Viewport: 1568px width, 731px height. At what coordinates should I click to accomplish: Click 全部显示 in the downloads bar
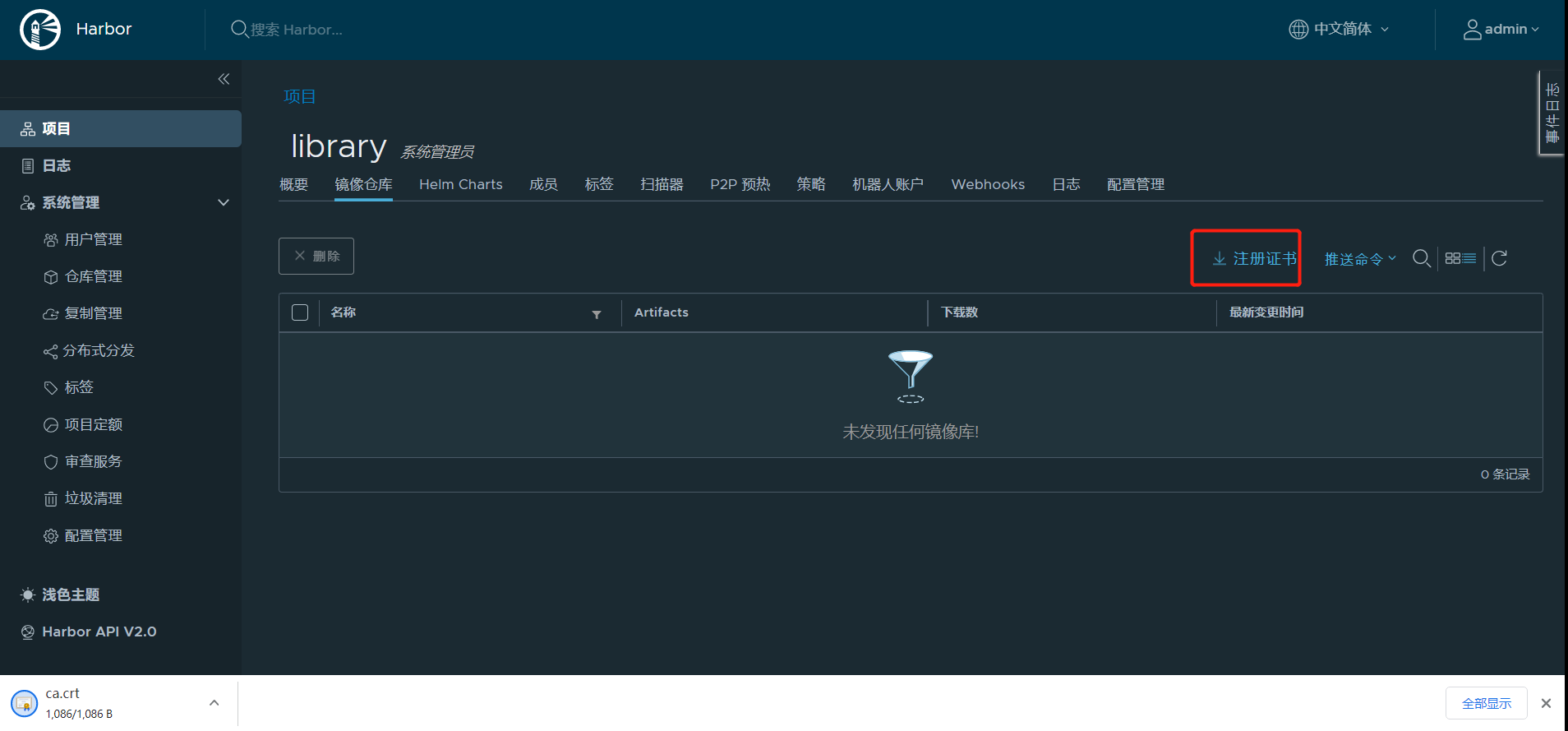tap(1486, 703)
